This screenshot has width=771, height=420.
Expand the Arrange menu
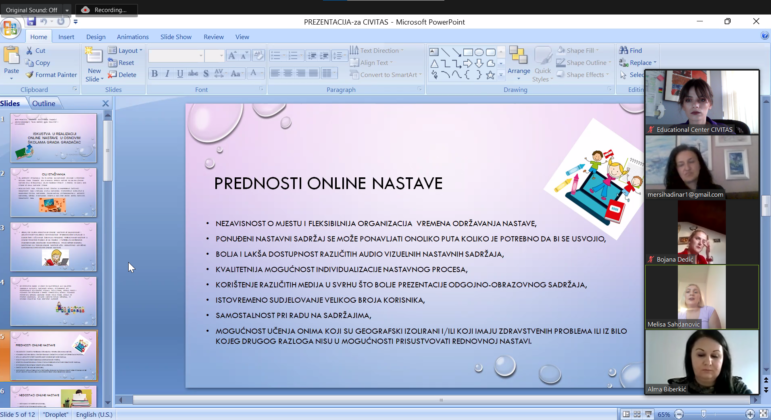518,64
